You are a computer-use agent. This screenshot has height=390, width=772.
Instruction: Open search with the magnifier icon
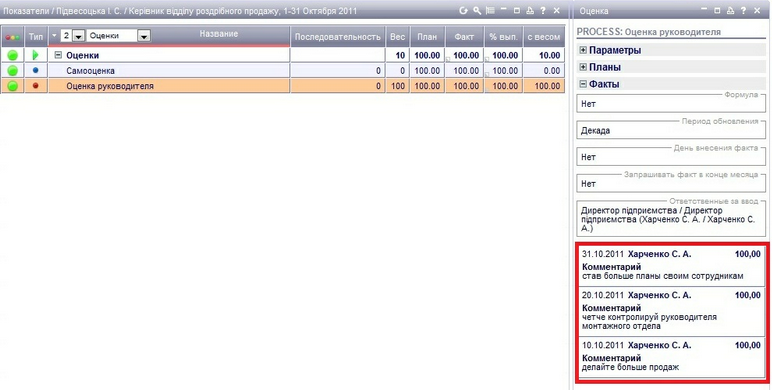click(477, 10)
